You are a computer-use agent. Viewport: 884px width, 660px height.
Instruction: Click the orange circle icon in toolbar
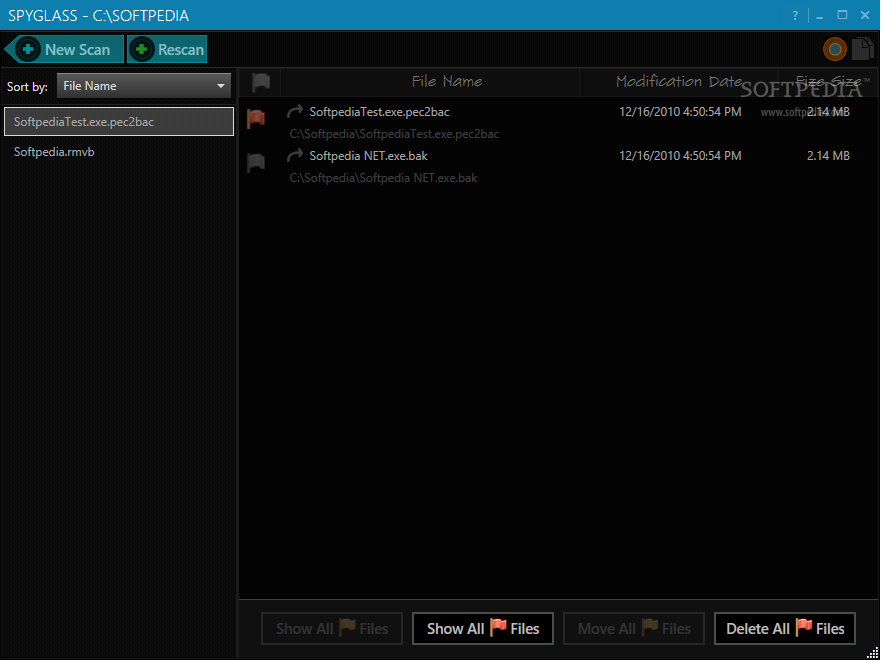click(x=835, y=50)
